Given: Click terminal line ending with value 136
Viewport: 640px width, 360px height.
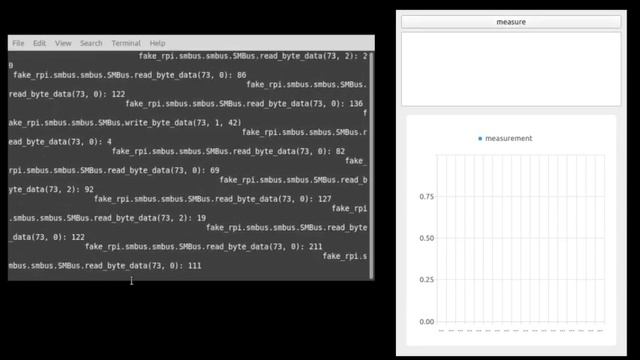Looking at the screenshot, I should coord(244,104).
